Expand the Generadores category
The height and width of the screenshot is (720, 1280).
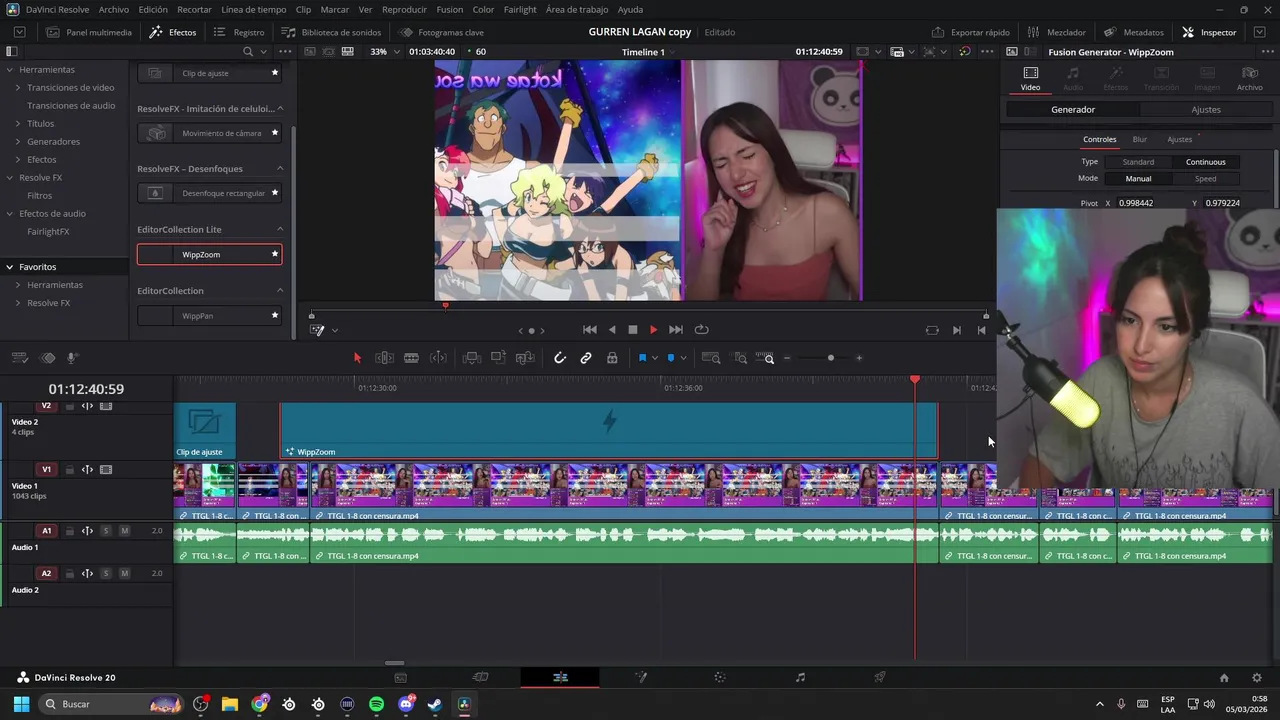tap(17, 142)
